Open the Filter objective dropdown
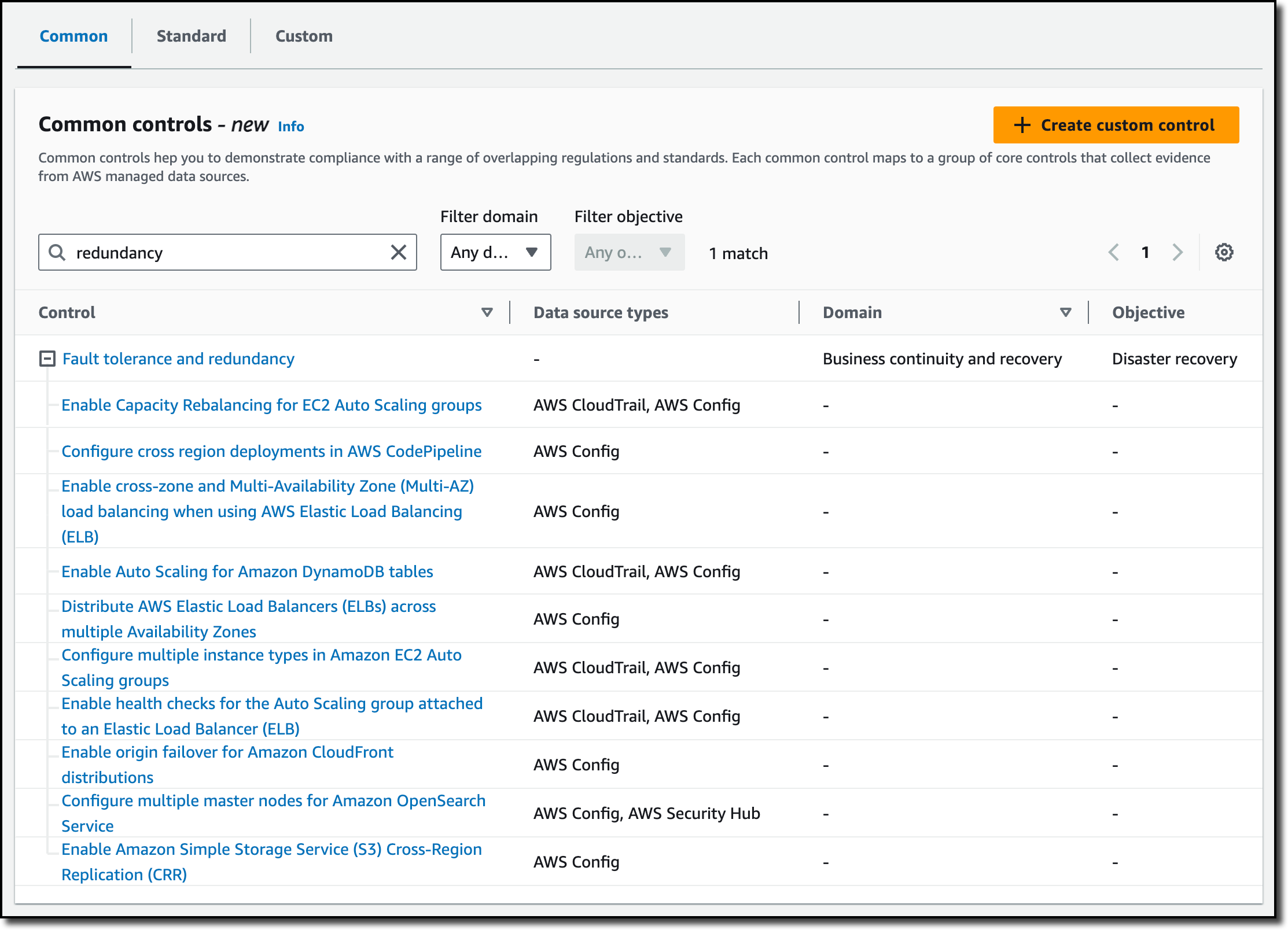1288x930 pixels. [x=629, y=252]
